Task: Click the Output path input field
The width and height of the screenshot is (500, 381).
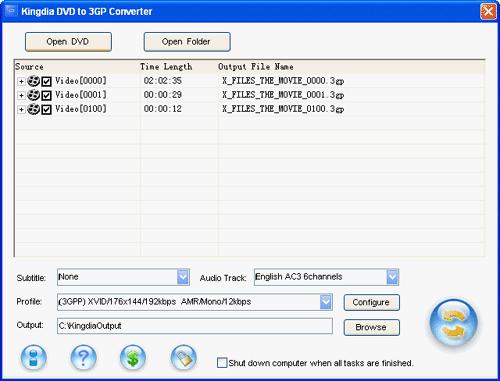Action: 195,326
